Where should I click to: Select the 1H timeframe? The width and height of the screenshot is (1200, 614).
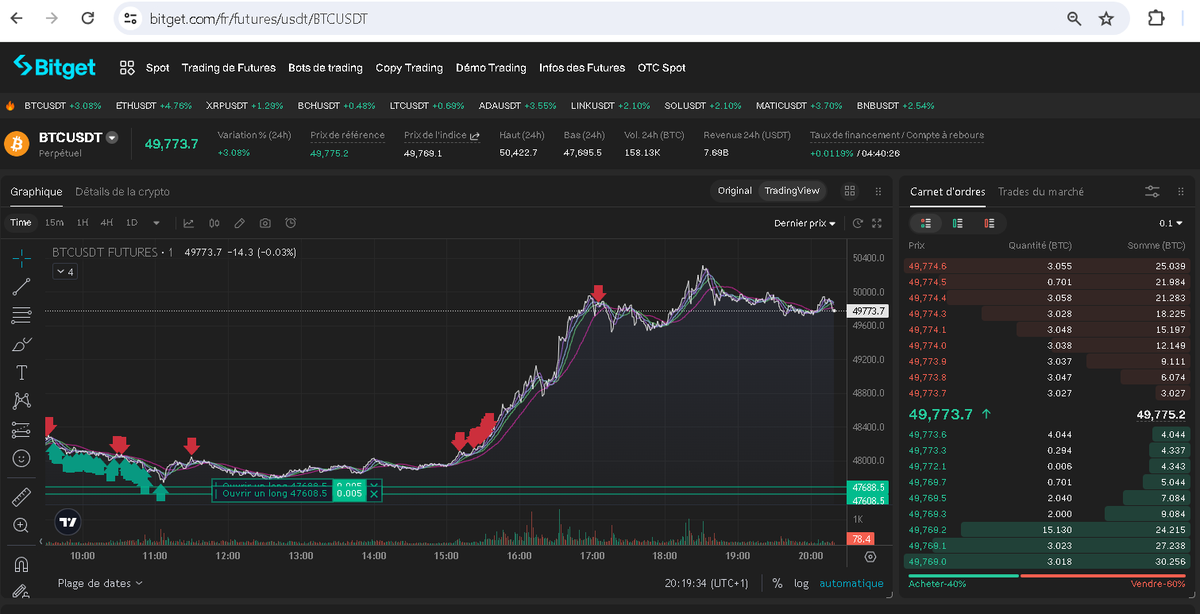[x=82, y=223]
